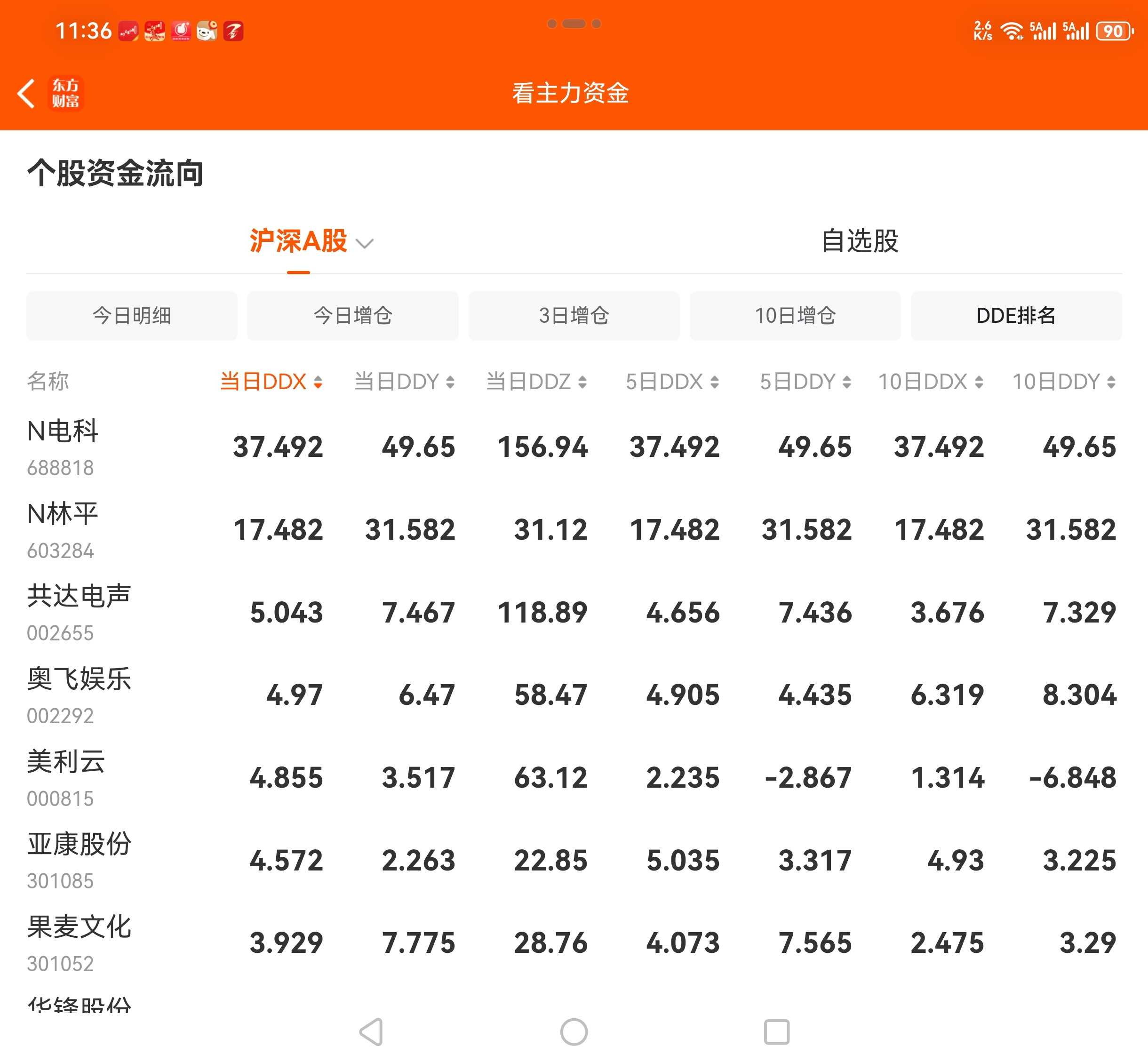The image size is (1148, 1054).
Task: Tap Android back navigation triangle
Action: coord(371,1032)
